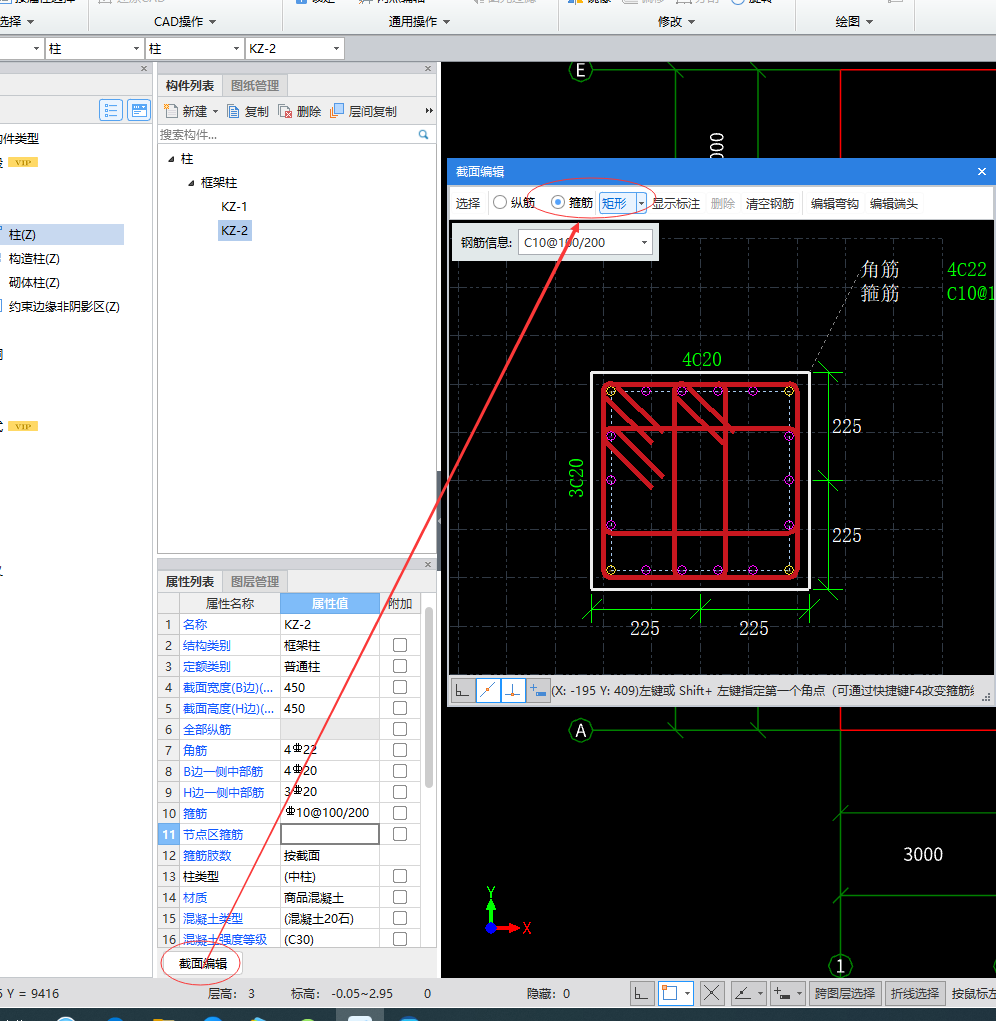Check 附加 box for 截面宽度 row
This screenshot has width=996, height=1021.
tap(400, 687)
